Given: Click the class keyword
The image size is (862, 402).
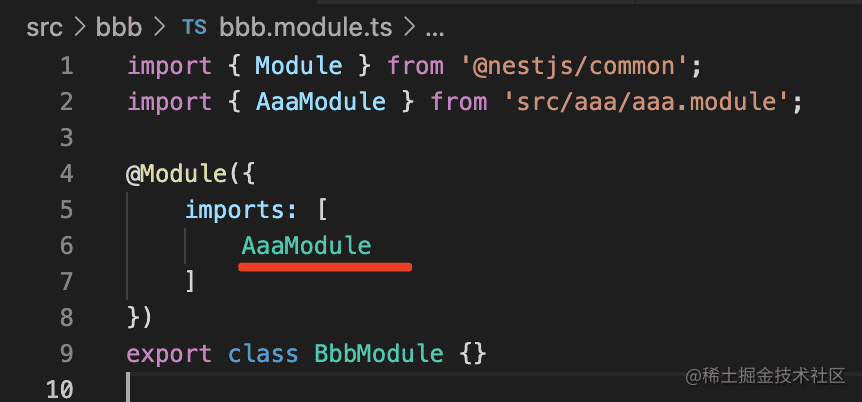Looking at the screenshot, I should point(263,353).
